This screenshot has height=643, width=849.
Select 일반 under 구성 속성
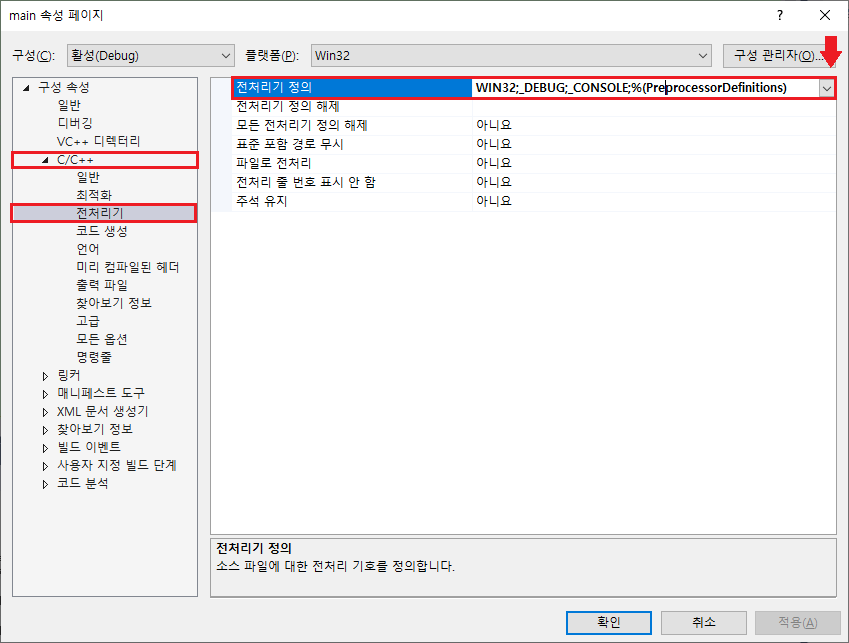pos(69,105)
